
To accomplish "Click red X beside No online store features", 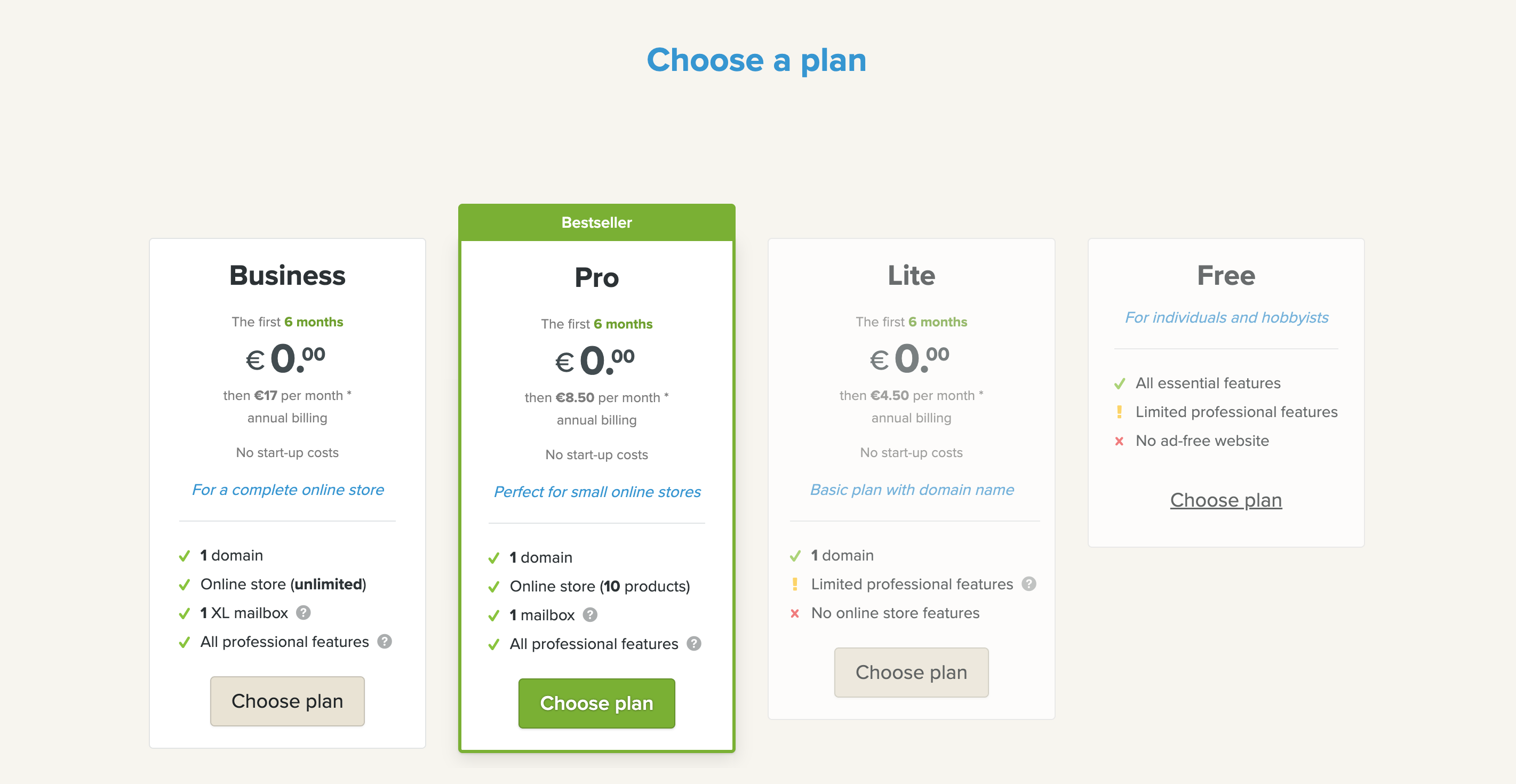I will coord(796,613).
